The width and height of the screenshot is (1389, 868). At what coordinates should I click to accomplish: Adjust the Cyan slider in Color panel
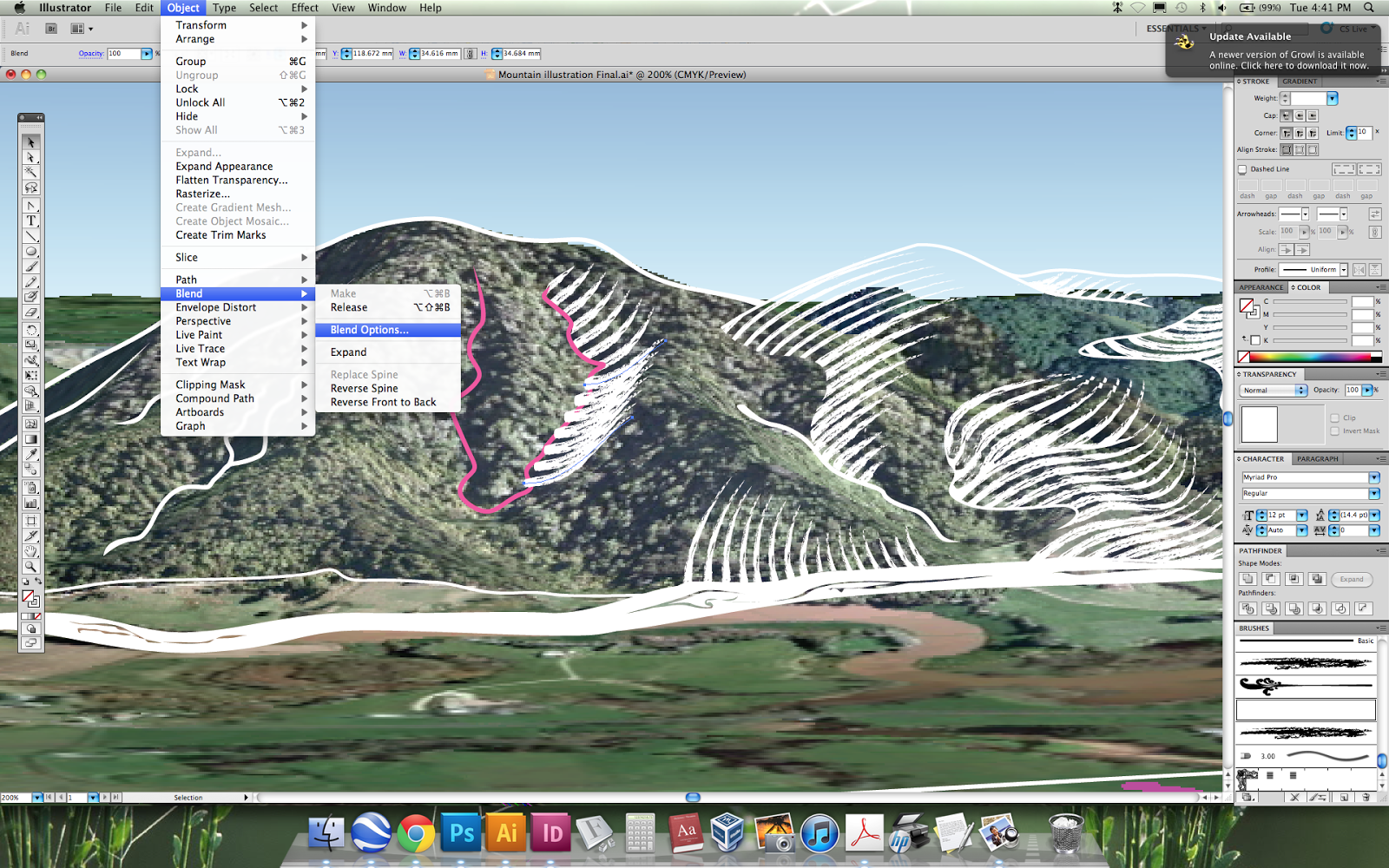[x=1310, y=303]
